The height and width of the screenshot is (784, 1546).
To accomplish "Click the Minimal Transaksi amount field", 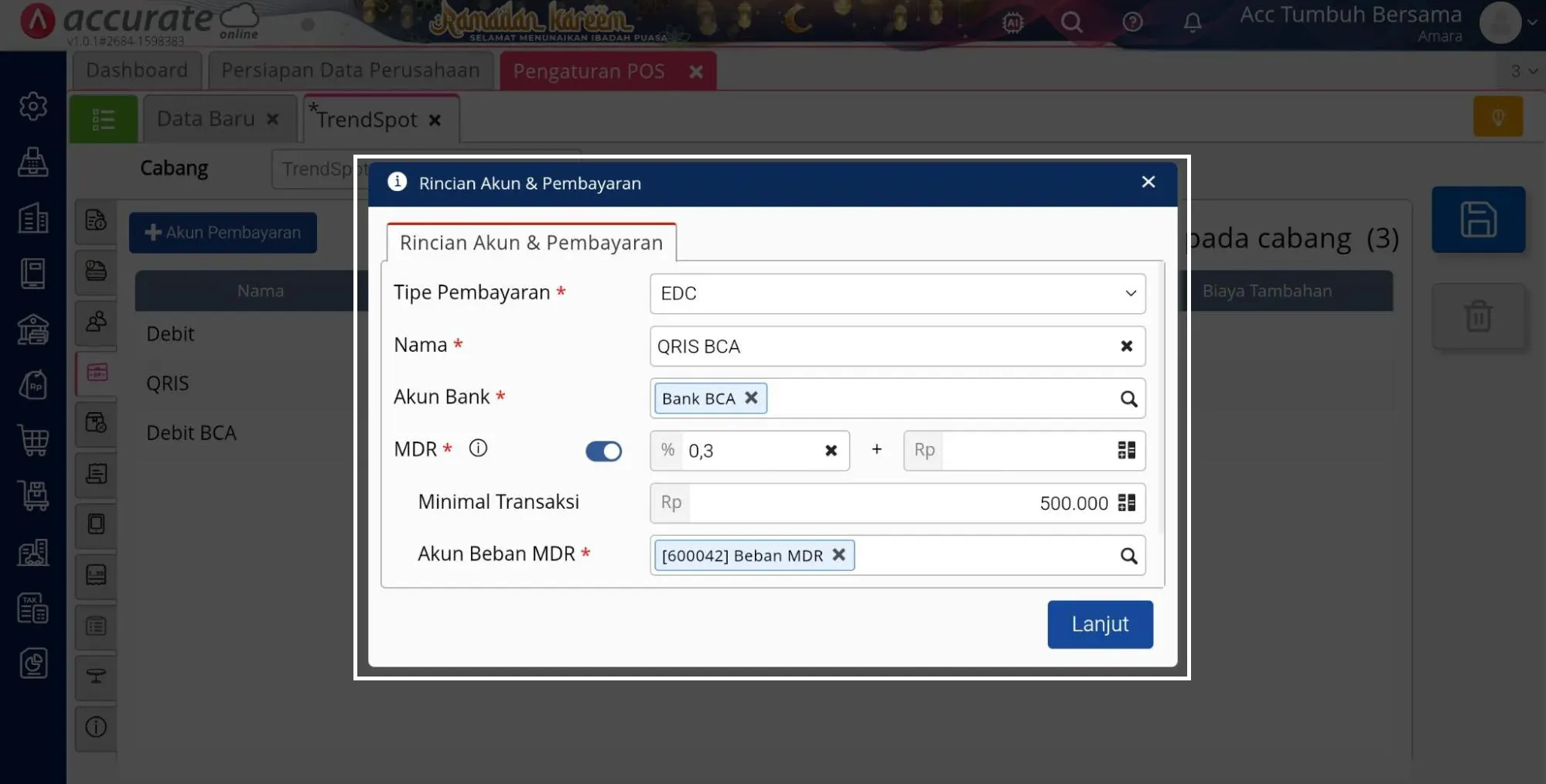I will tap(928, 503).
